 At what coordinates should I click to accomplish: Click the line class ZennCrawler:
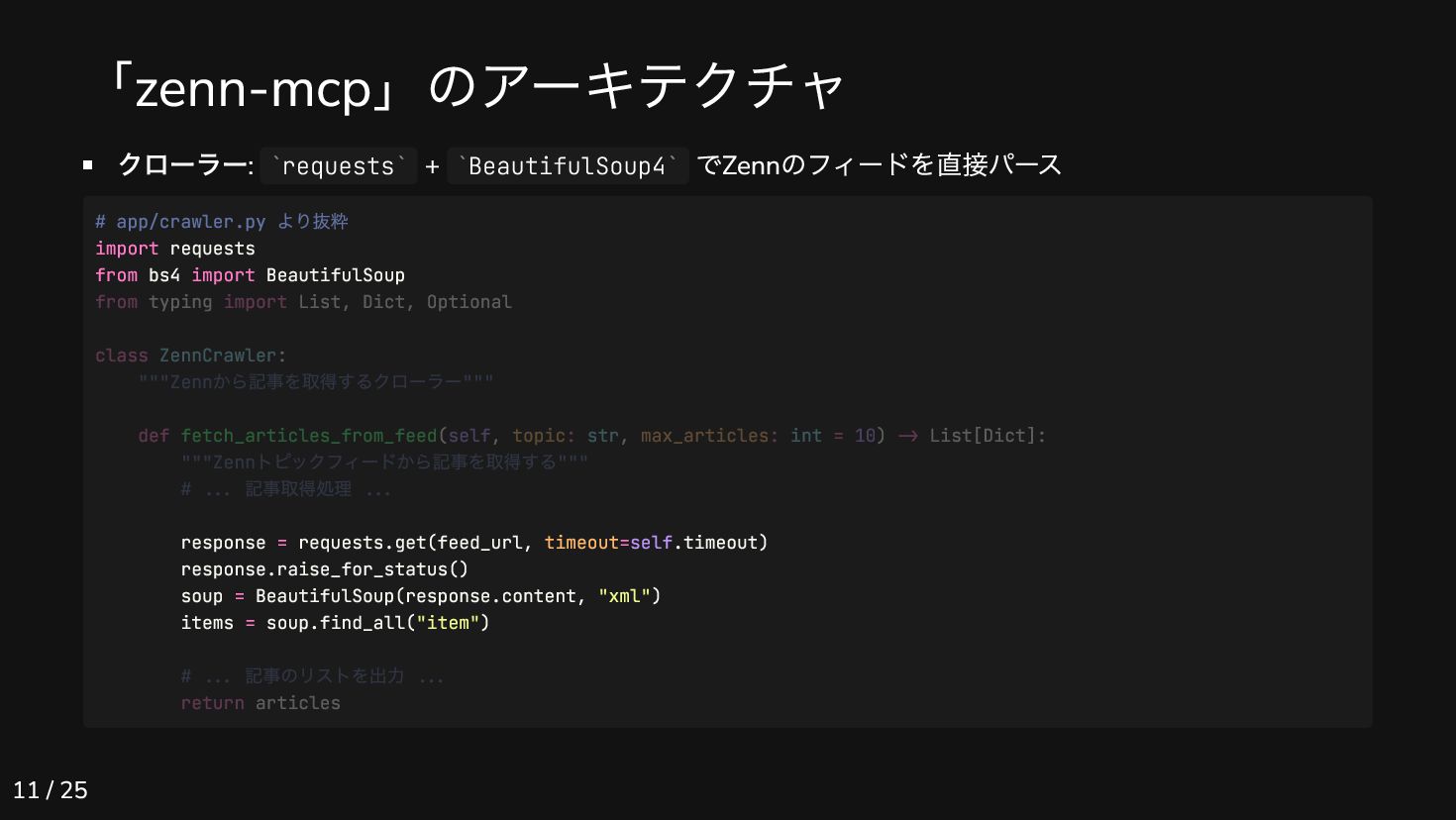[x=190, y=356]
